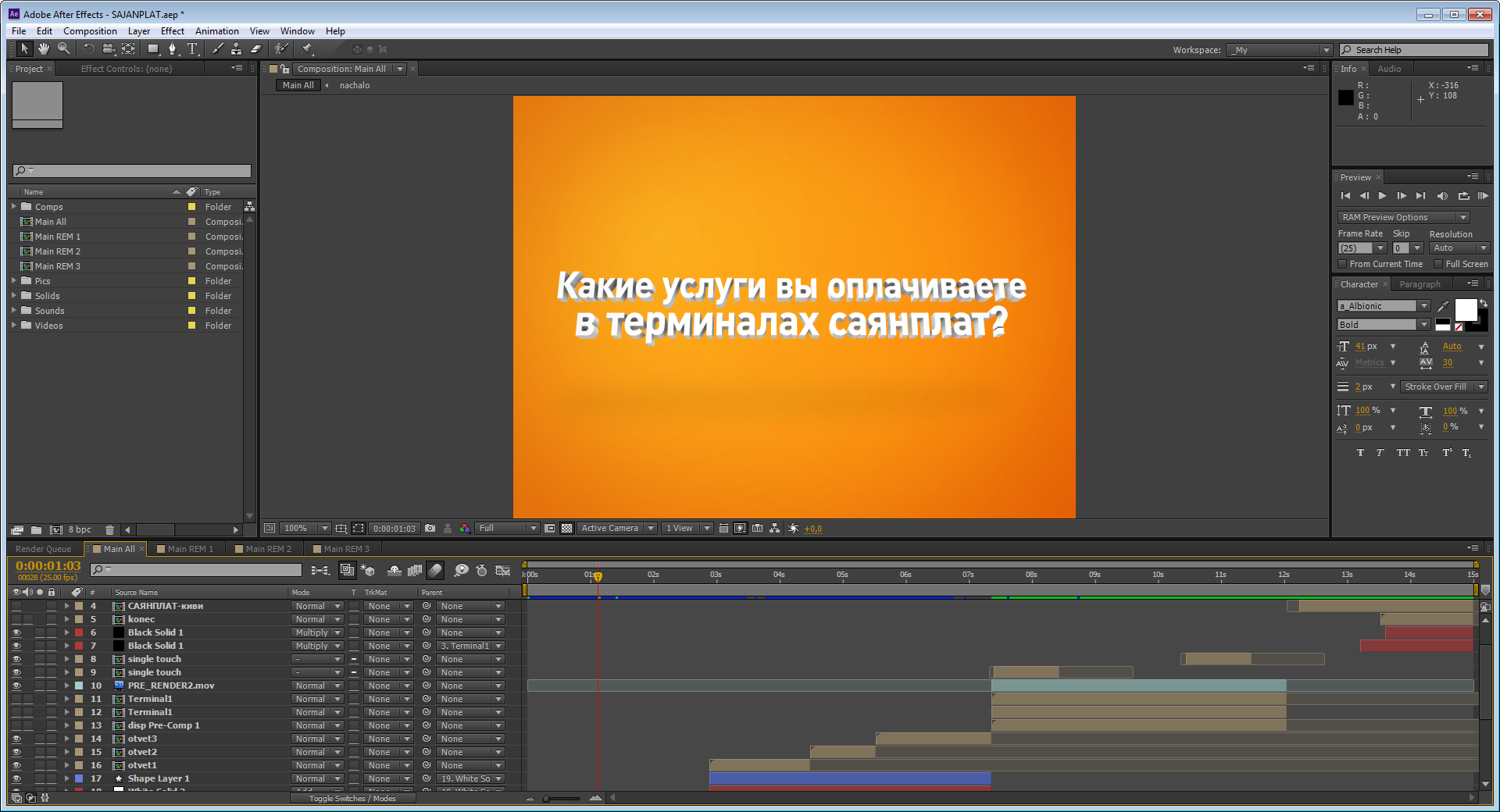The height and width of the screenshot is (812, 1500).
Task: Open the Graph Editor in the timeline
Action: coord(502,571)
